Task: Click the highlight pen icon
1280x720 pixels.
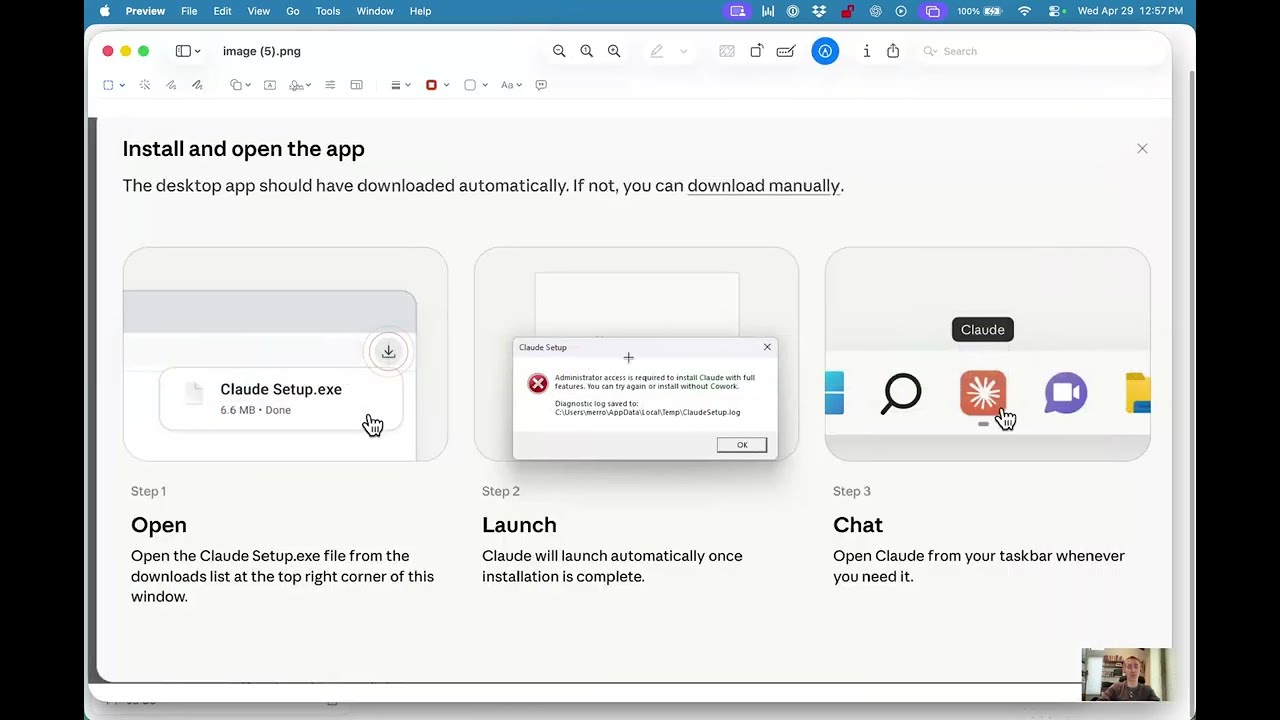Action: click(657, 51)
